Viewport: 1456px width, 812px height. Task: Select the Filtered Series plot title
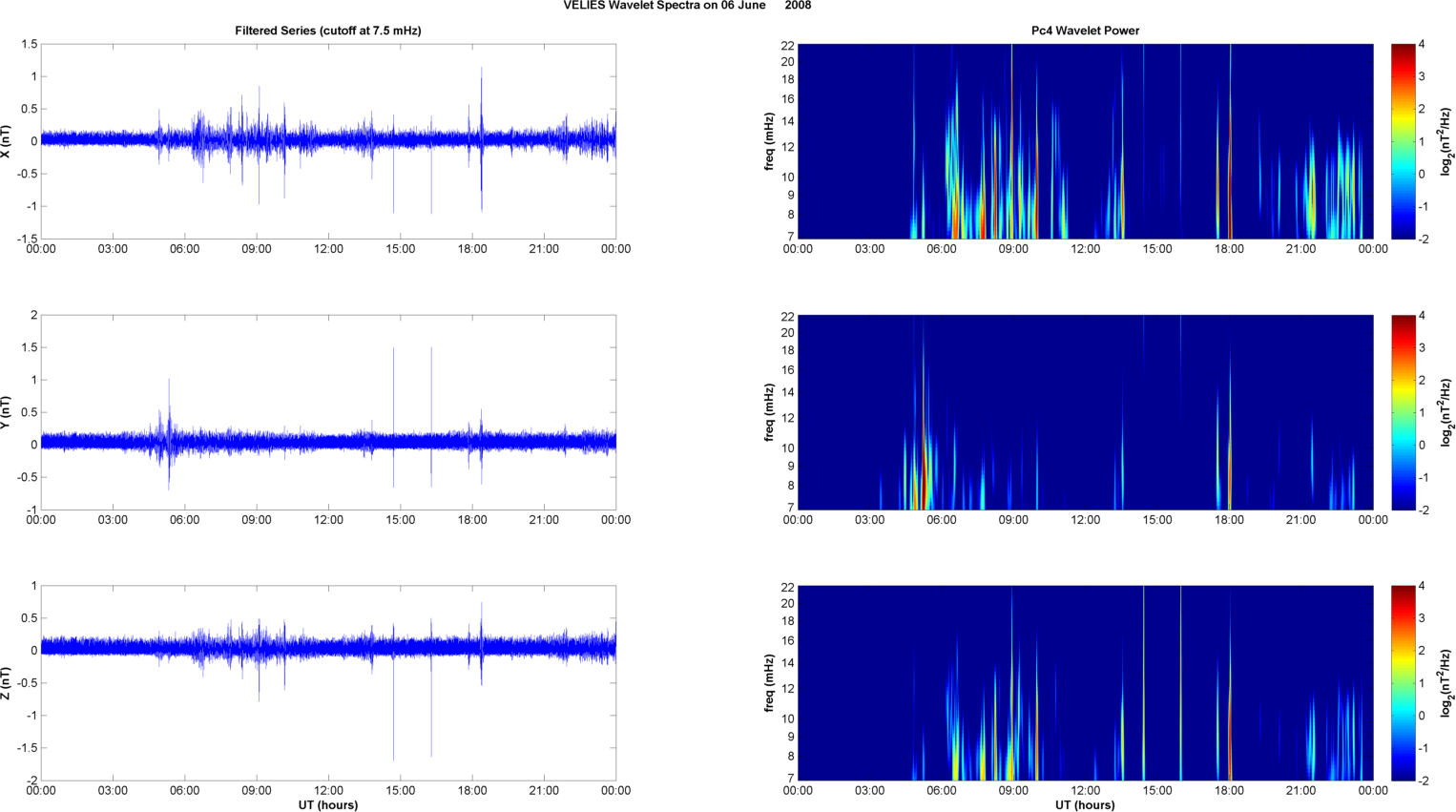[x=328, y=31]
